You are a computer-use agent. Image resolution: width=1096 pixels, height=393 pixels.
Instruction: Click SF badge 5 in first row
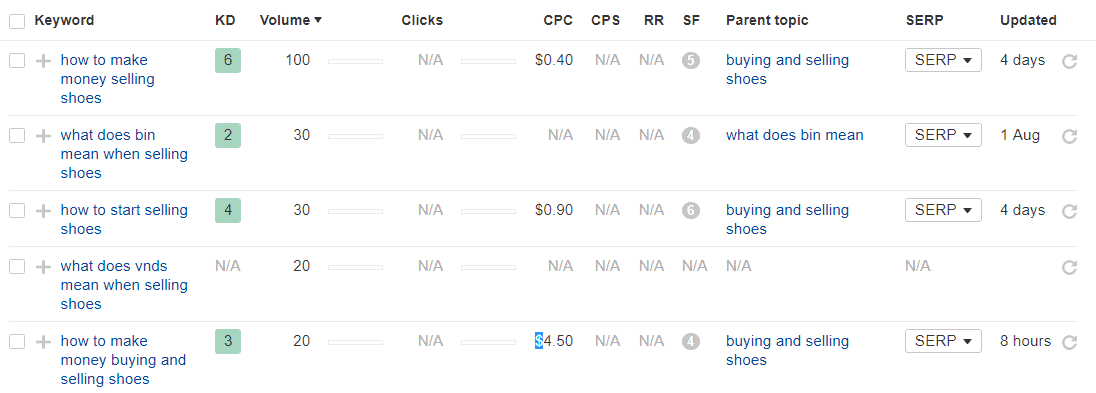[691, 61]
